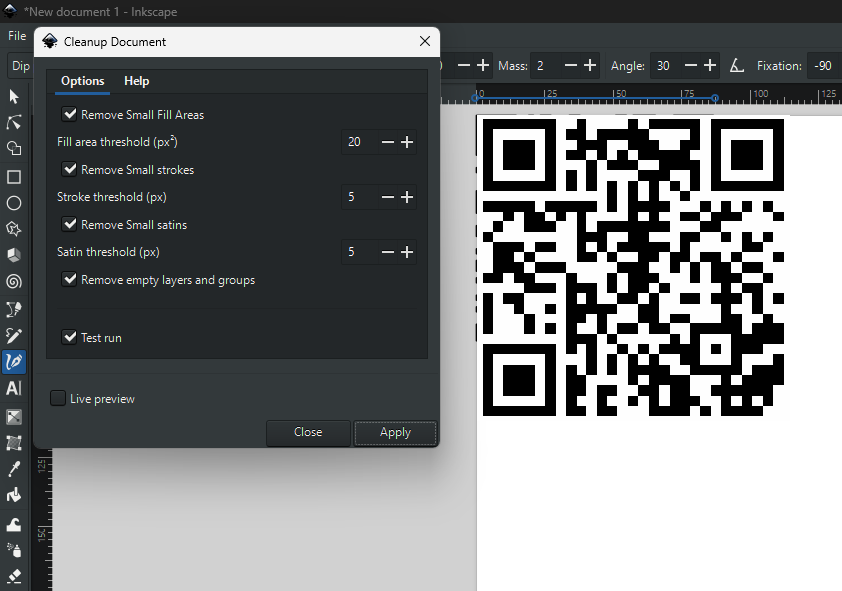Decrease the Stroke threshold value
Image resolution: width=842 pixels, height=591 pixels.
tap(388, 197)
